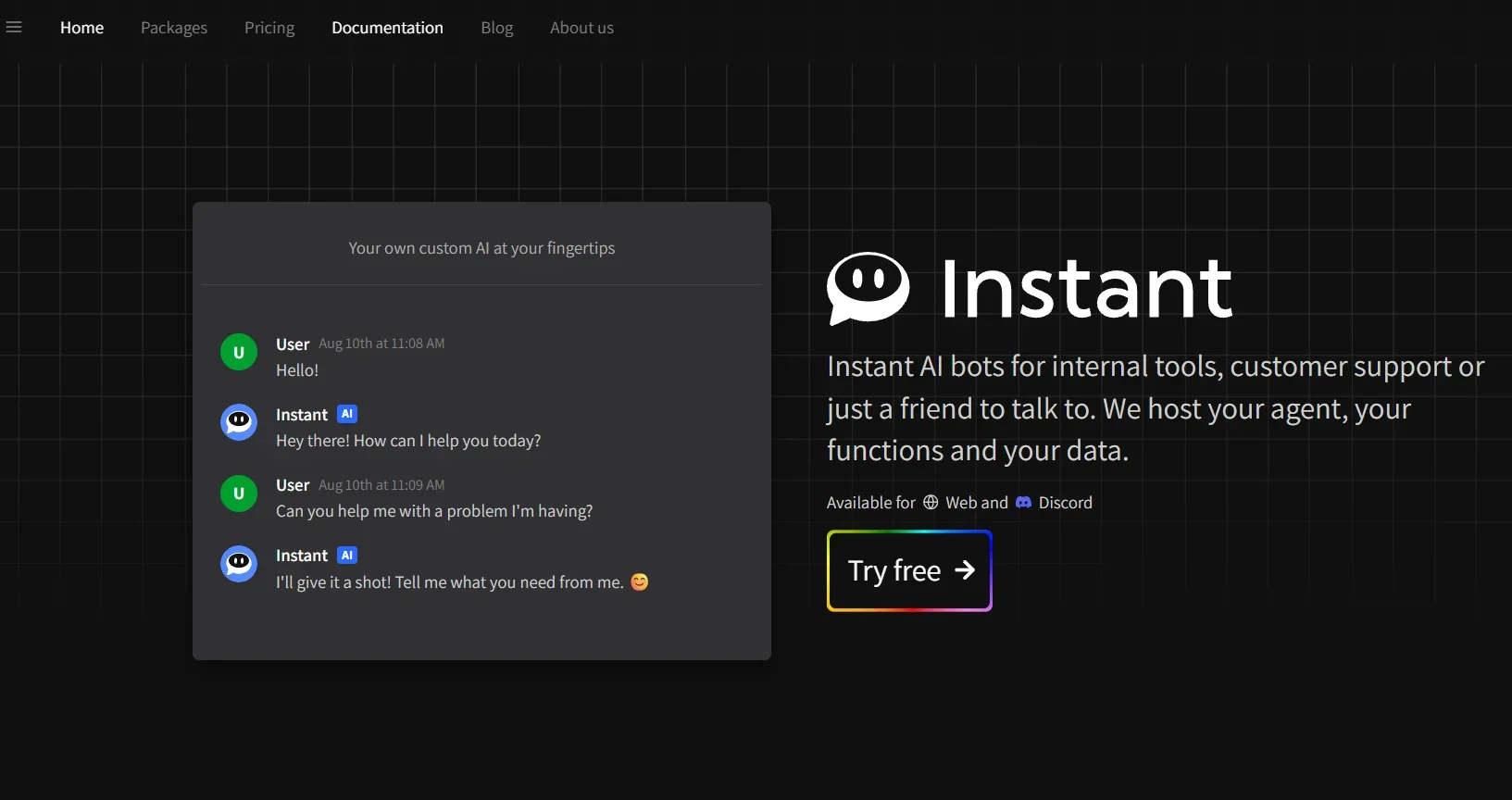Open the About us page
Screen dimensions: 1512x800
coord(581,28)
